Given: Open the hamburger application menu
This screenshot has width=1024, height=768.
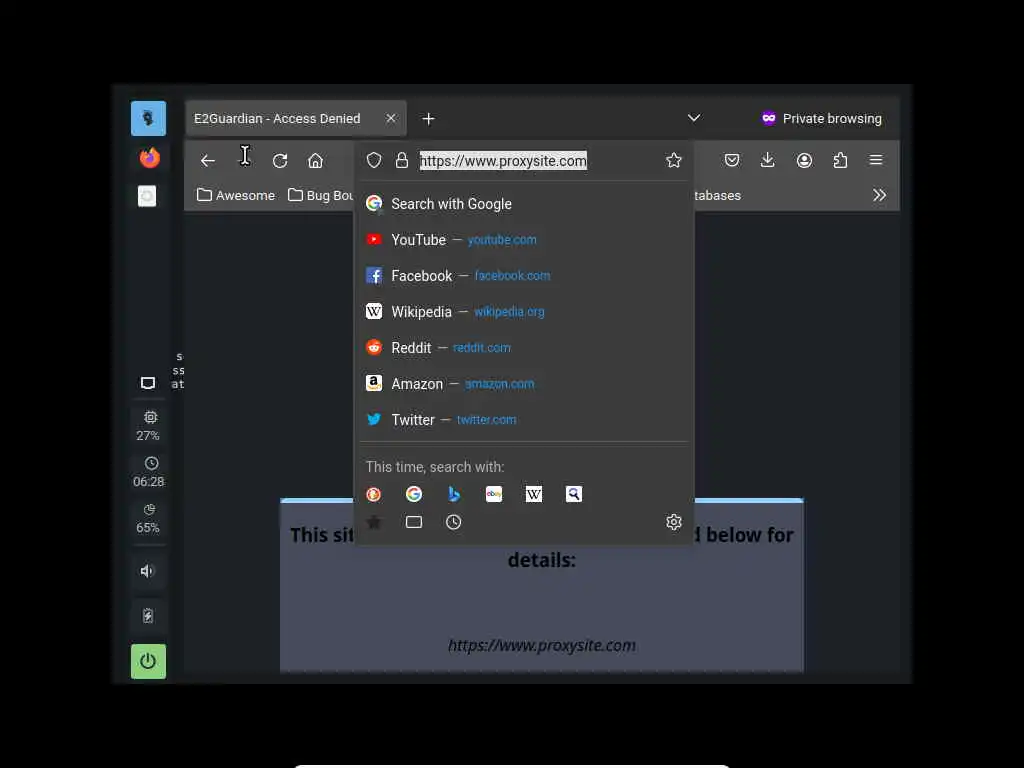Looking at the screenshot, I should pos(876,160).
